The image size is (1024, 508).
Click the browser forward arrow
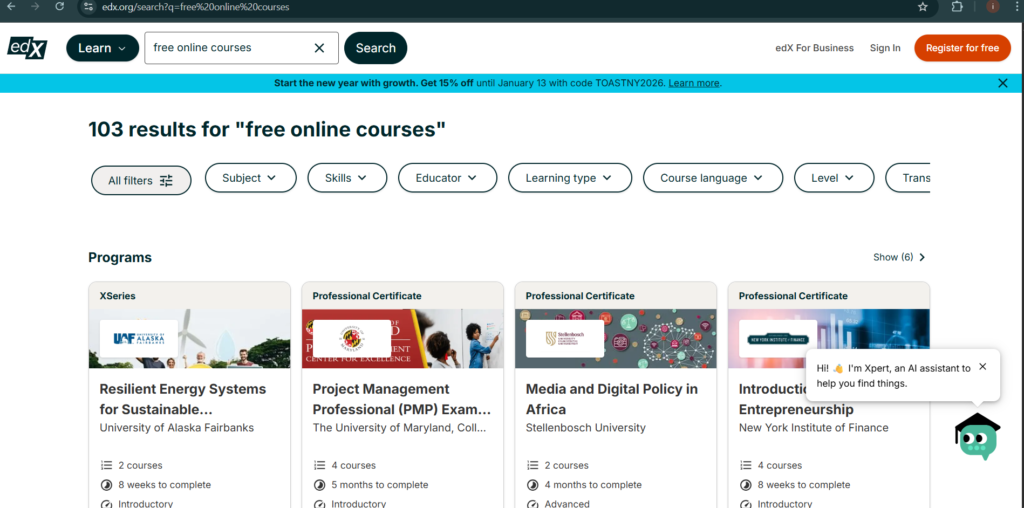(x=35, y=7)
